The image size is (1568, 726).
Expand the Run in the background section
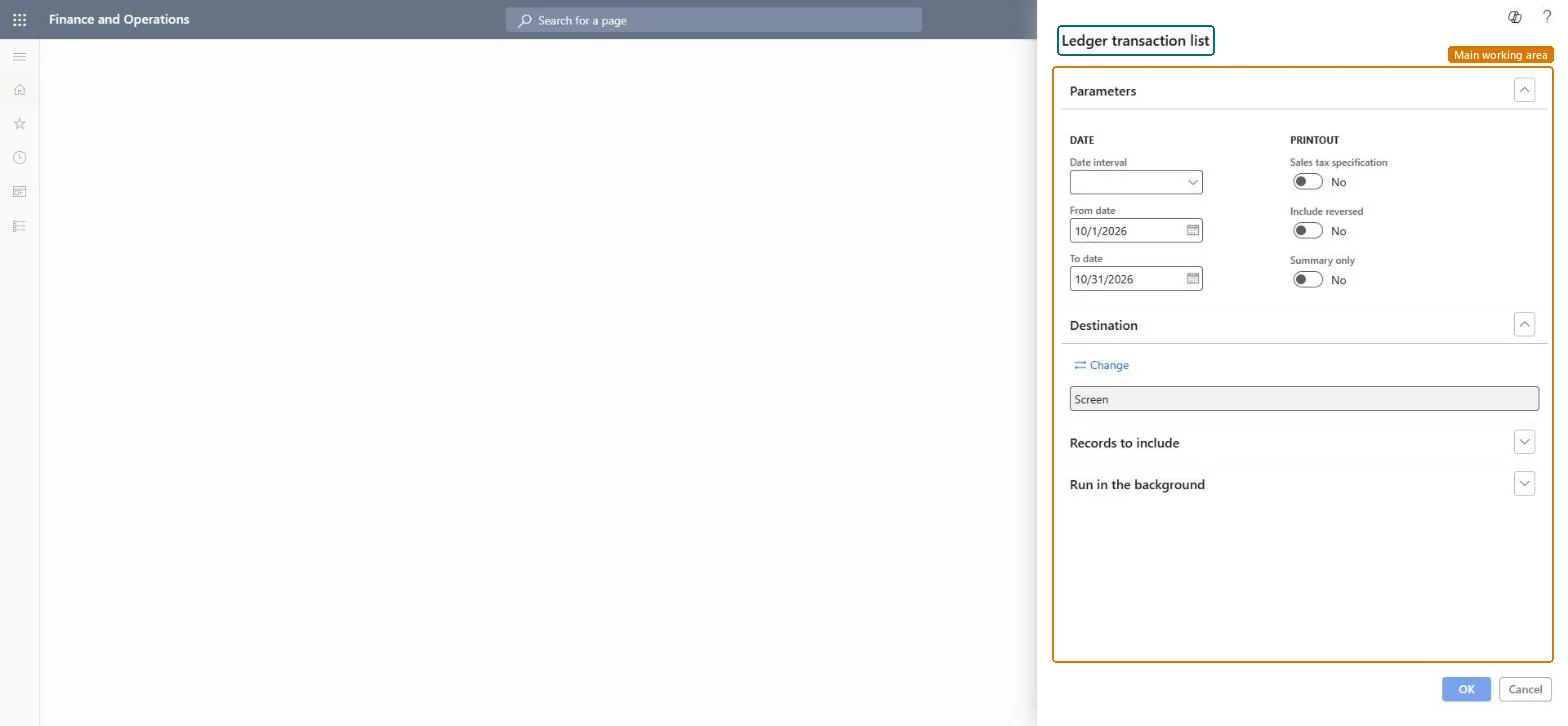(x=1525, y=483)
